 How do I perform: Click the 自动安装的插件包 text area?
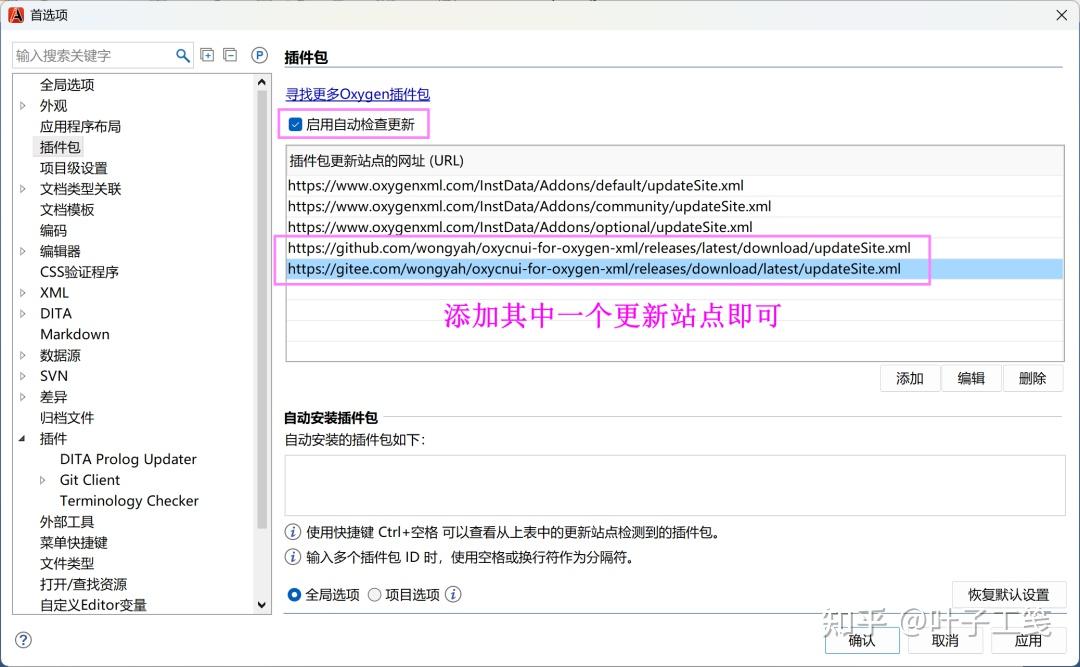[674, 485]
